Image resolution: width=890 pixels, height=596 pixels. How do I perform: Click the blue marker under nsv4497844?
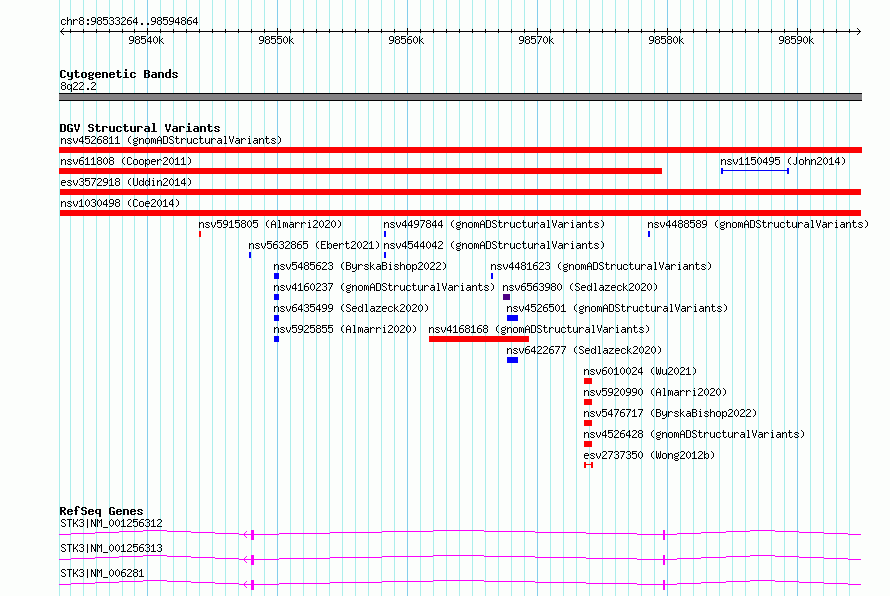point(385,234)
